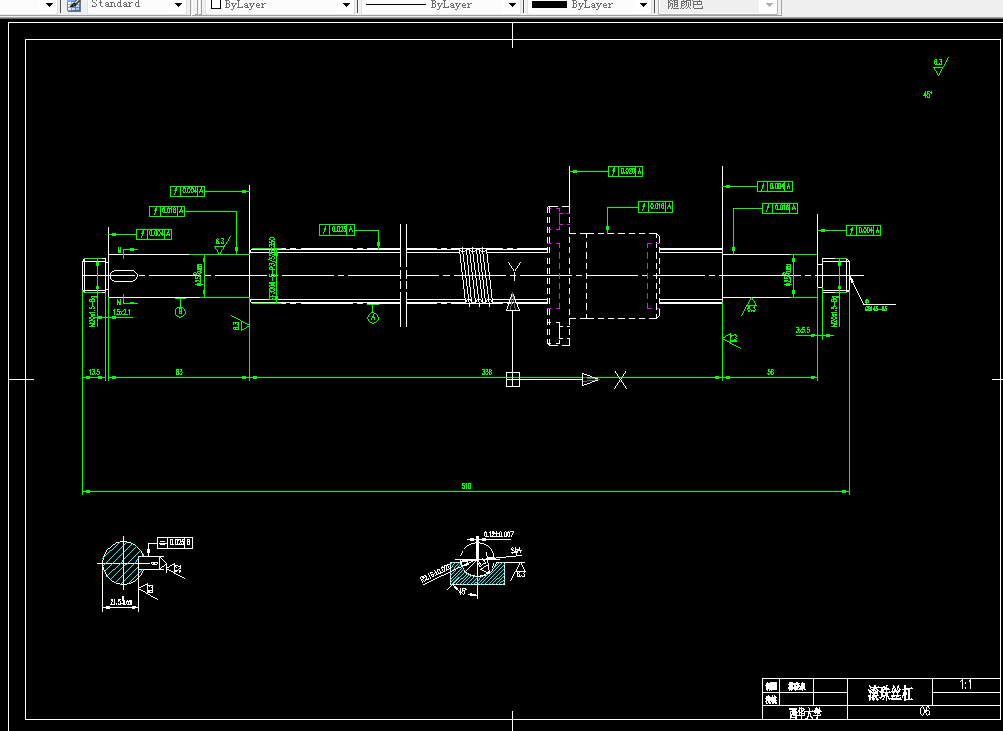Select the 45° text at top right
The height and width of the screenshot is (731, 1003).
pyautogui.click(x=928, y=95)
